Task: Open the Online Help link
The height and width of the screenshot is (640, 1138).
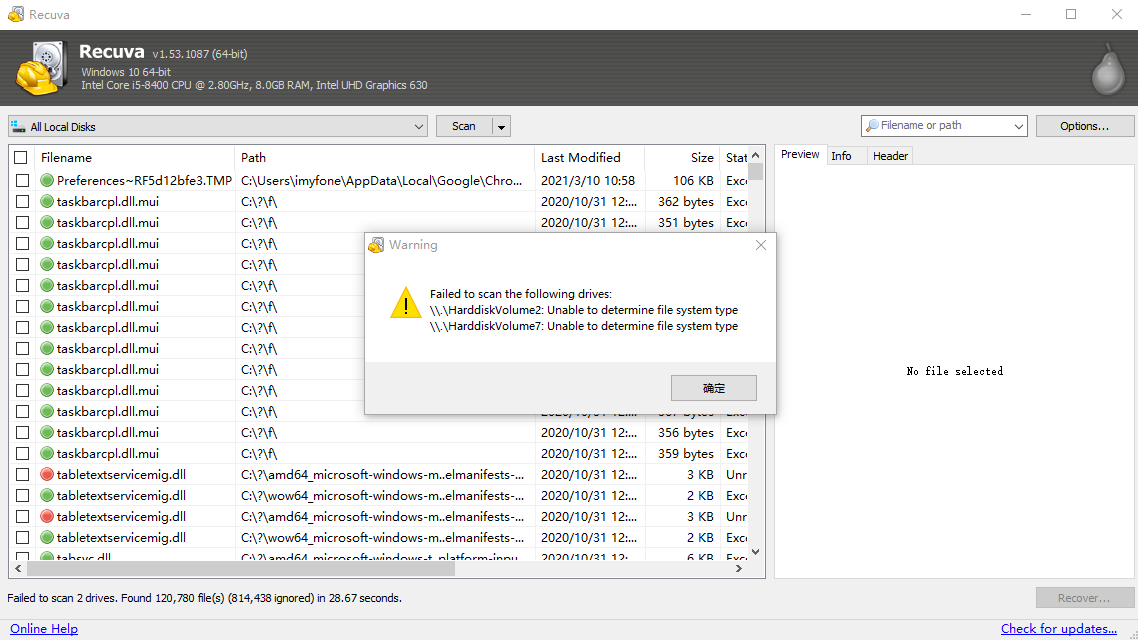Action: pos(44,629)
